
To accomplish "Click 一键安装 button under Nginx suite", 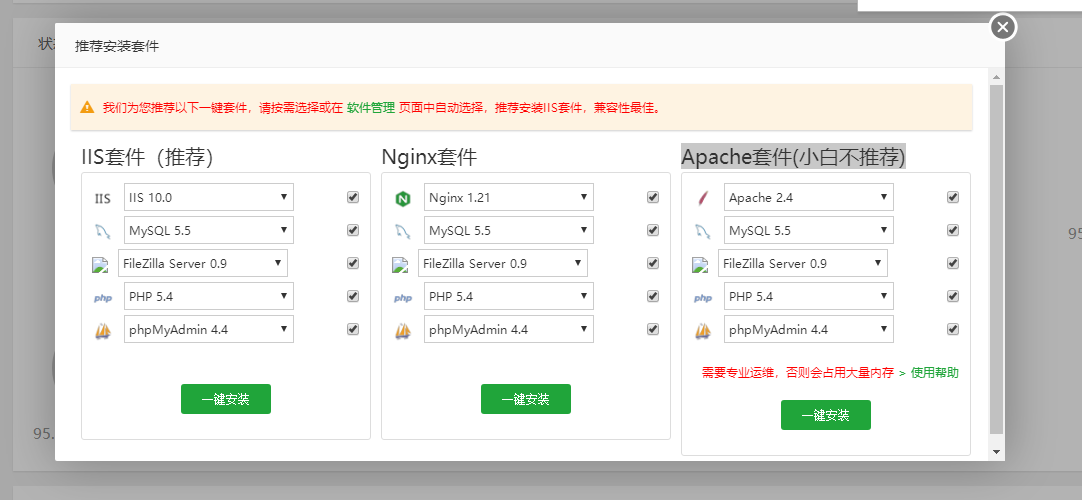I will (x=526, y=399).
